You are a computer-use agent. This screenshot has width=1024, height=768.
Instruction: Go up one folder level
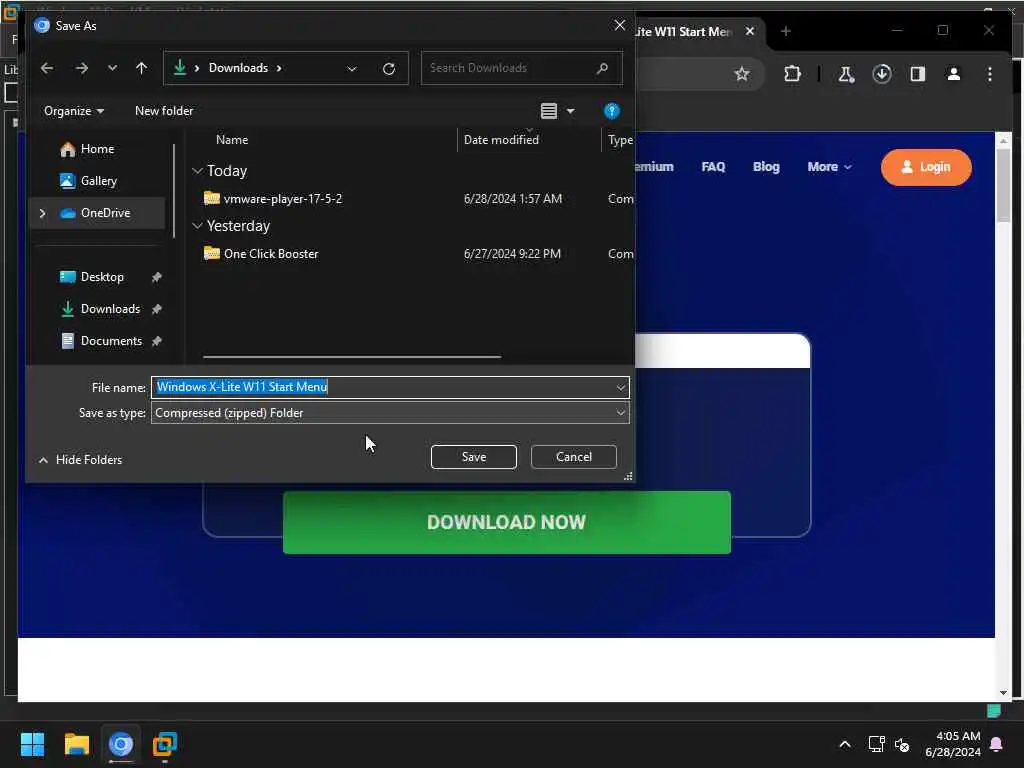[141, 68]
